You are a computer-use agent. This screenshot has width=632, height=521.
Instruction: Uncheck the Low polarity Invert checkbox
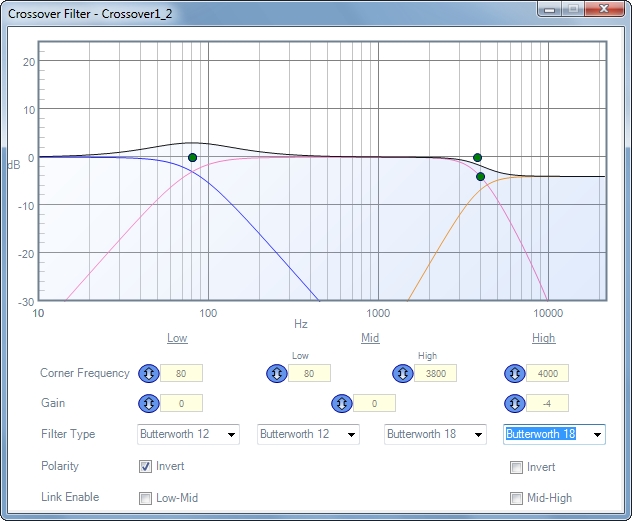click(146, 467)
